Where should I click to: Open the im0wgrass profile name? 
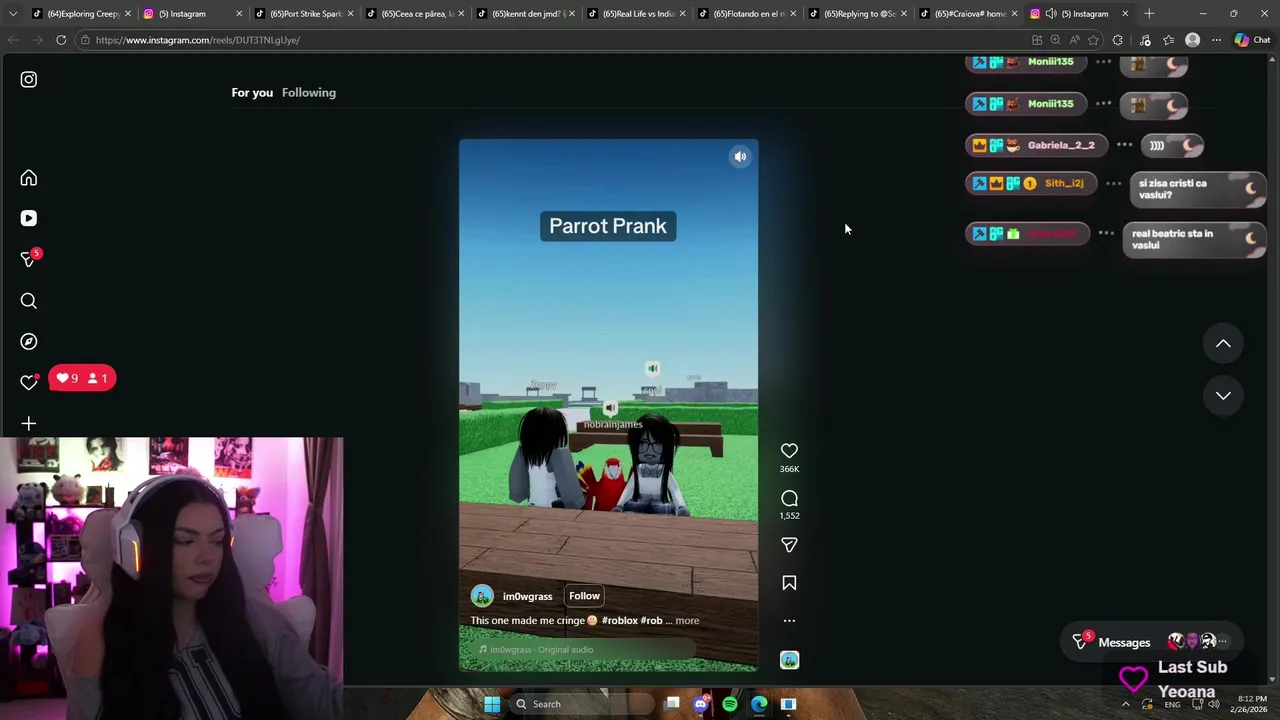(527, 596)
